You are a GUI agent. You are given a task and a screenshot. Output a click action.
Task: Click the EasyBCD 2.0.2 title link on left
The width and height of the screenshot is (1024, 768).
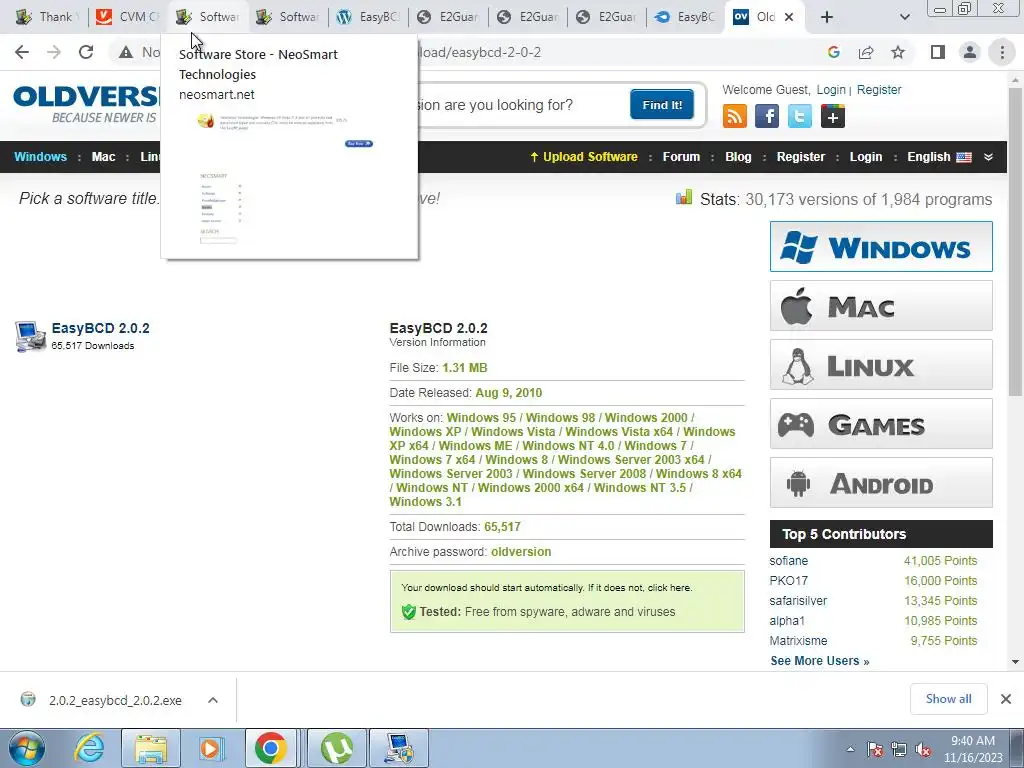[x=101, y=328]
